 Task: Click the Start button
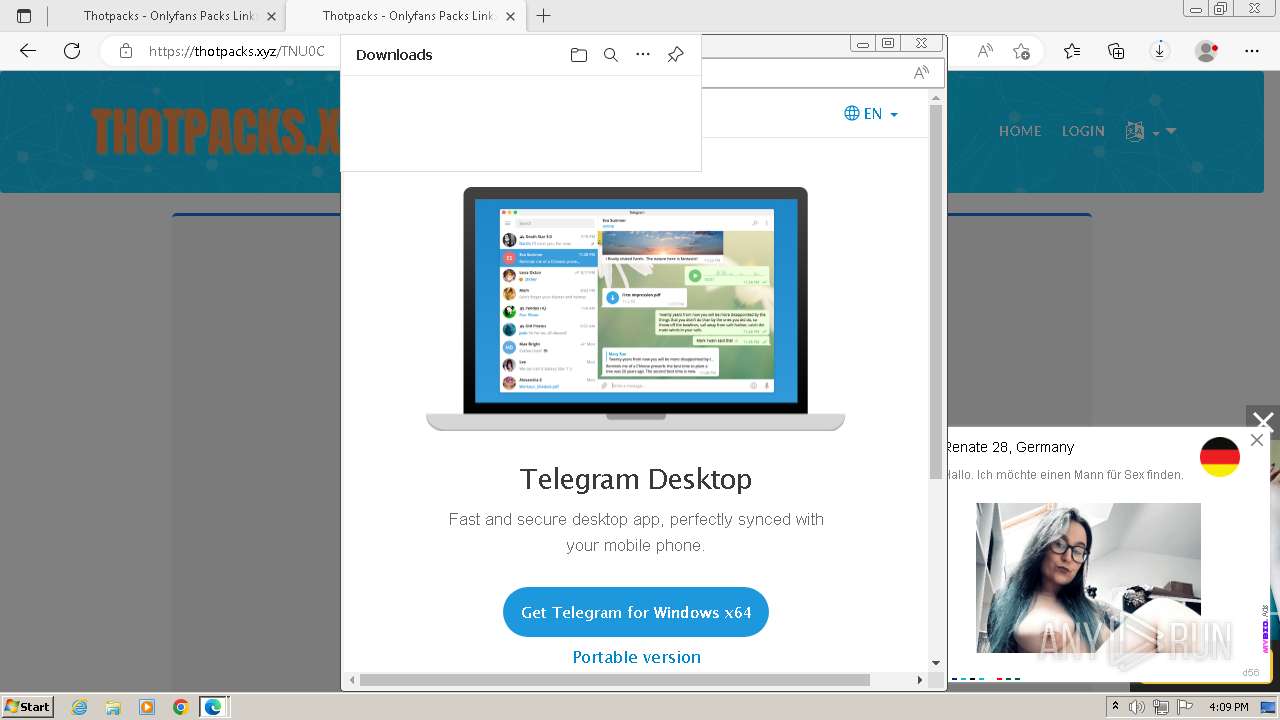pos(28,707)
